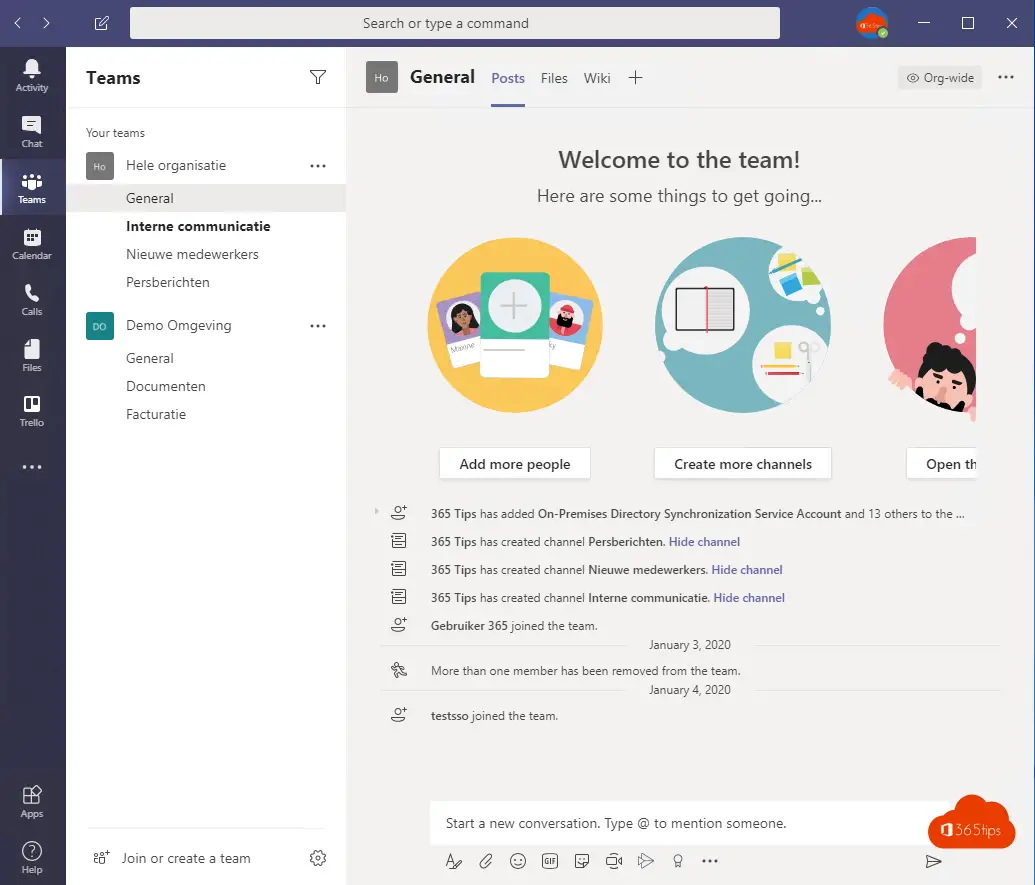Open the emoji picker
The width and height of the screenshot is (1035, 885).
518,861
